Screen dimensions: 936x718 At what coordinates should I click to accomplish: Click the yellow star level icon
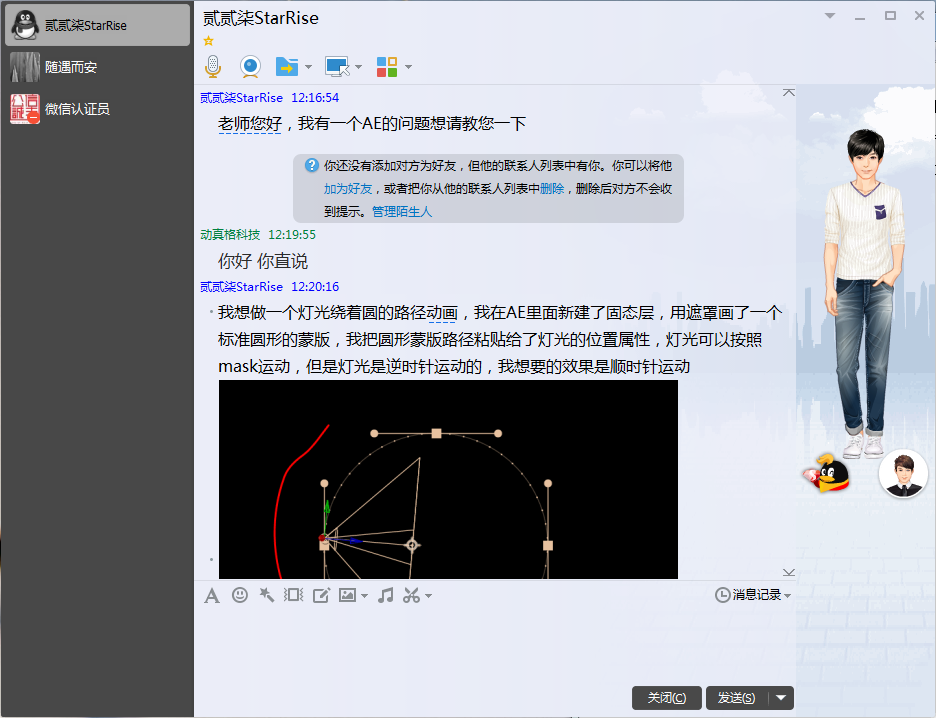point(208,41)
